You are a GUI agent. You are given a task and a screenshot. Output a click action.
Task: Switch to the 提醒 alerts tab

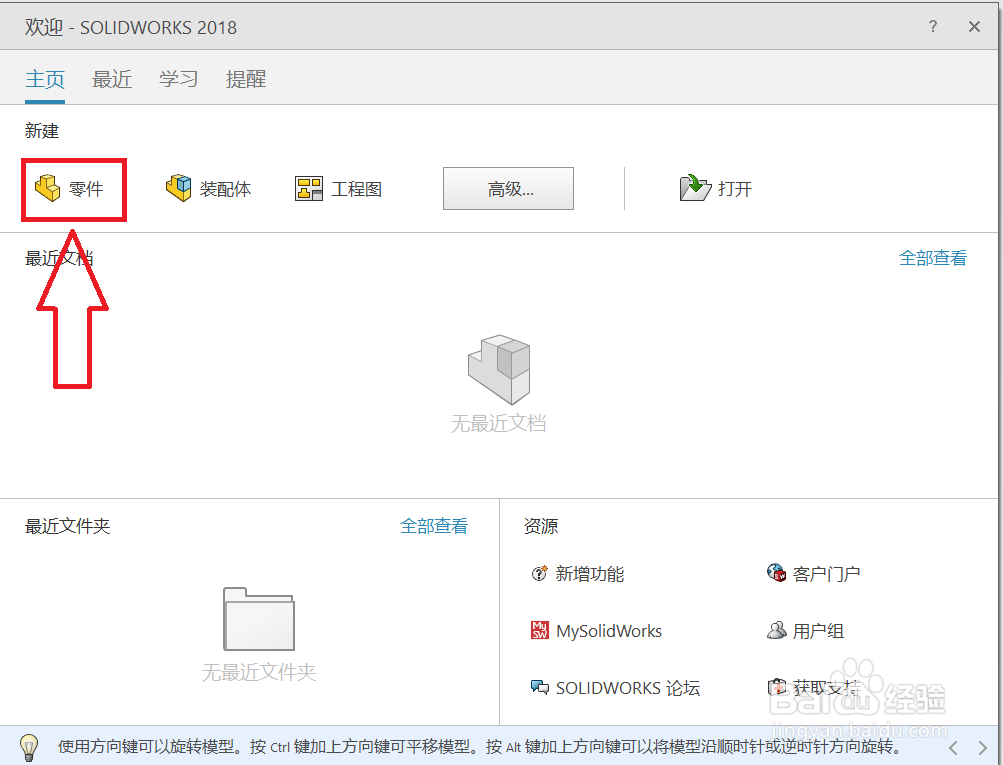coord(246,79)
